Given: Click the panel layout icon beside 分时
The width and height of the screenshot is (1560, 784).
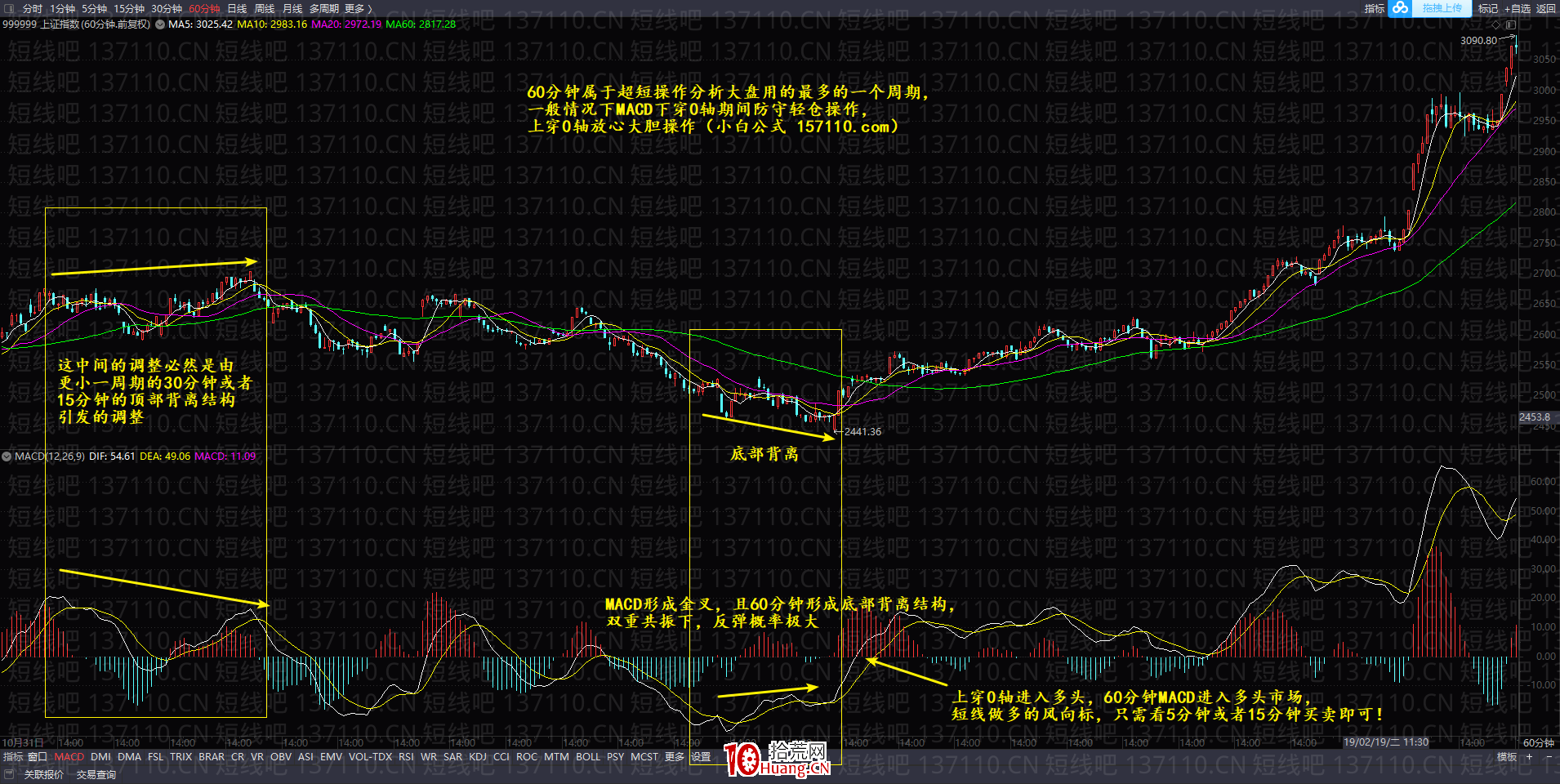Looking at the screenshot, I should coord(11,8).
